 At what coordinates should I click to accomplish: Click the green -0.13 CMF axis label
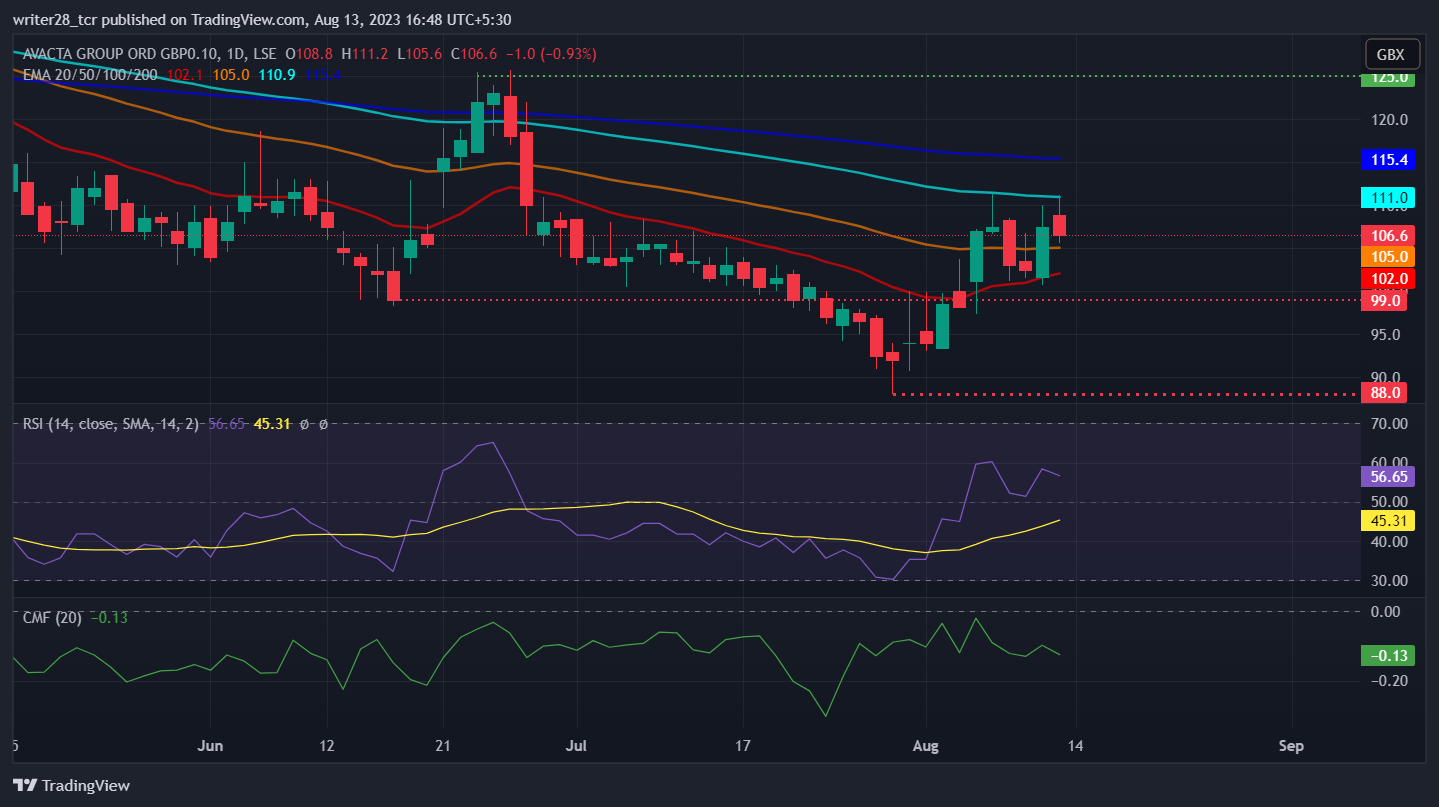[1388, 656]
